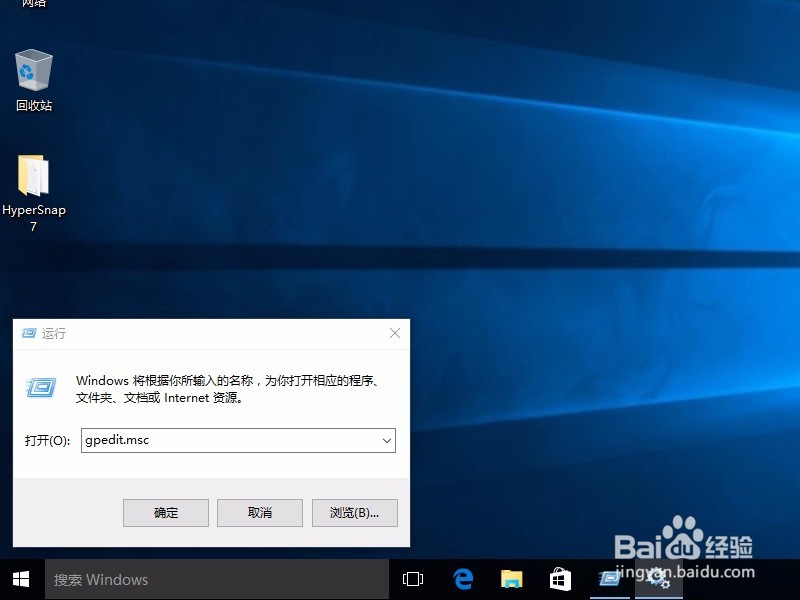The image size is (800, 600).
Task: Expand the Open combo box dropdown arrow
Action: pyautogui.click(x=387, y=440)
